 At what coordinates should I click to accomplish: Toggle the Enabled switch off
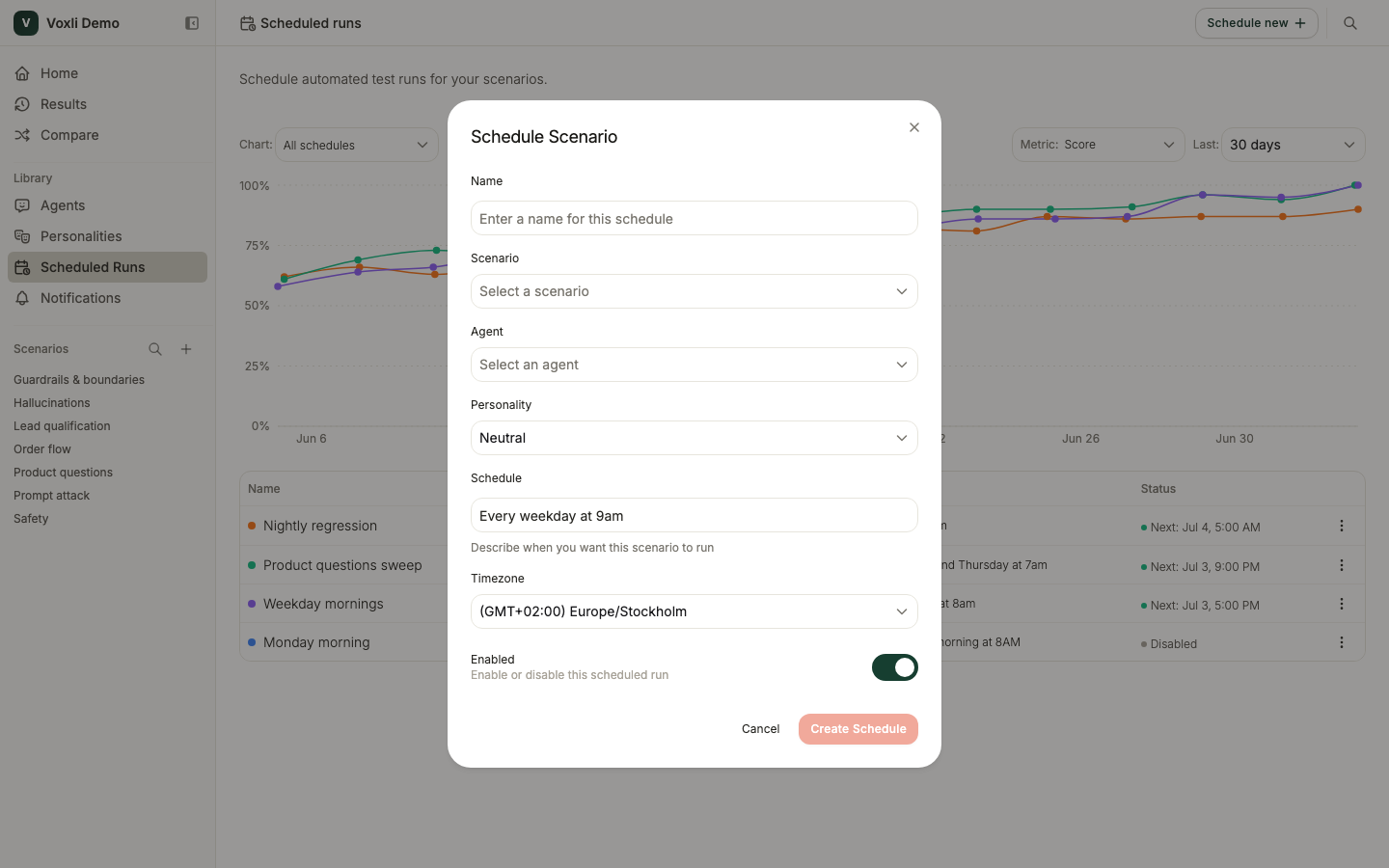(x=895, y=667)
